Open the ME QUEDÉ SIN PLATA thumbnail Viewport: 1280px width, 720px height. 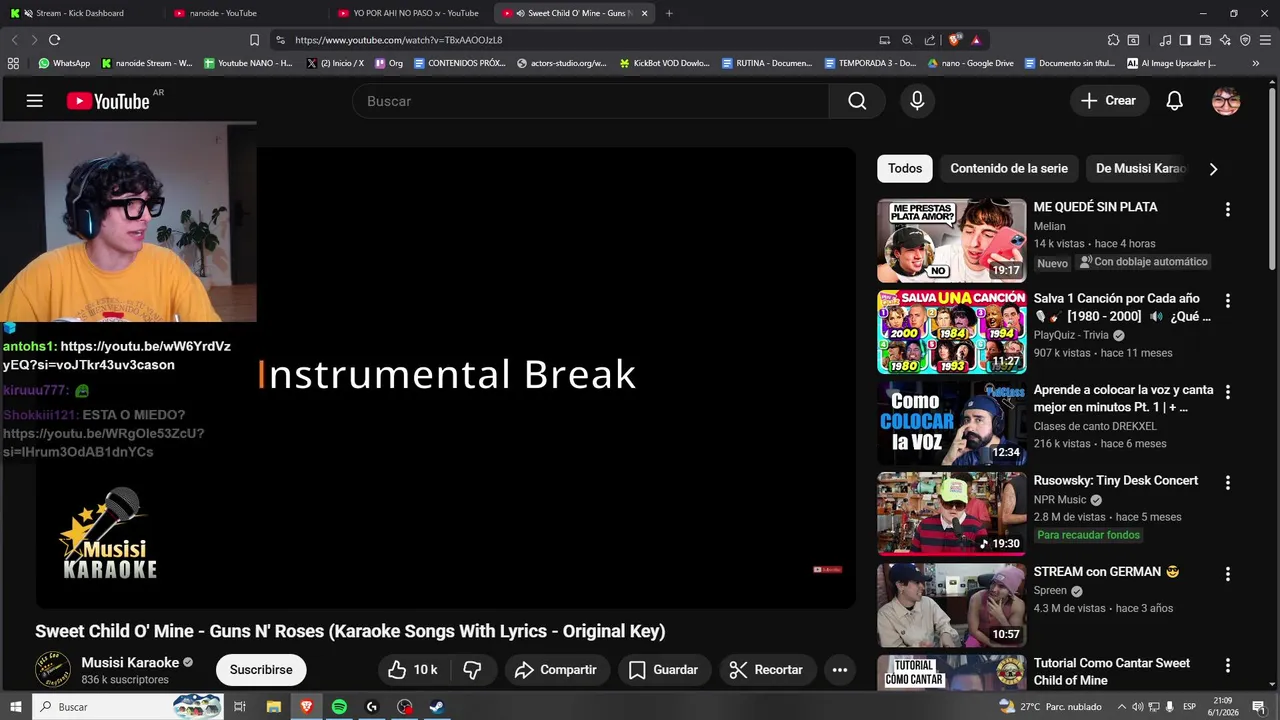pos(952,241)
